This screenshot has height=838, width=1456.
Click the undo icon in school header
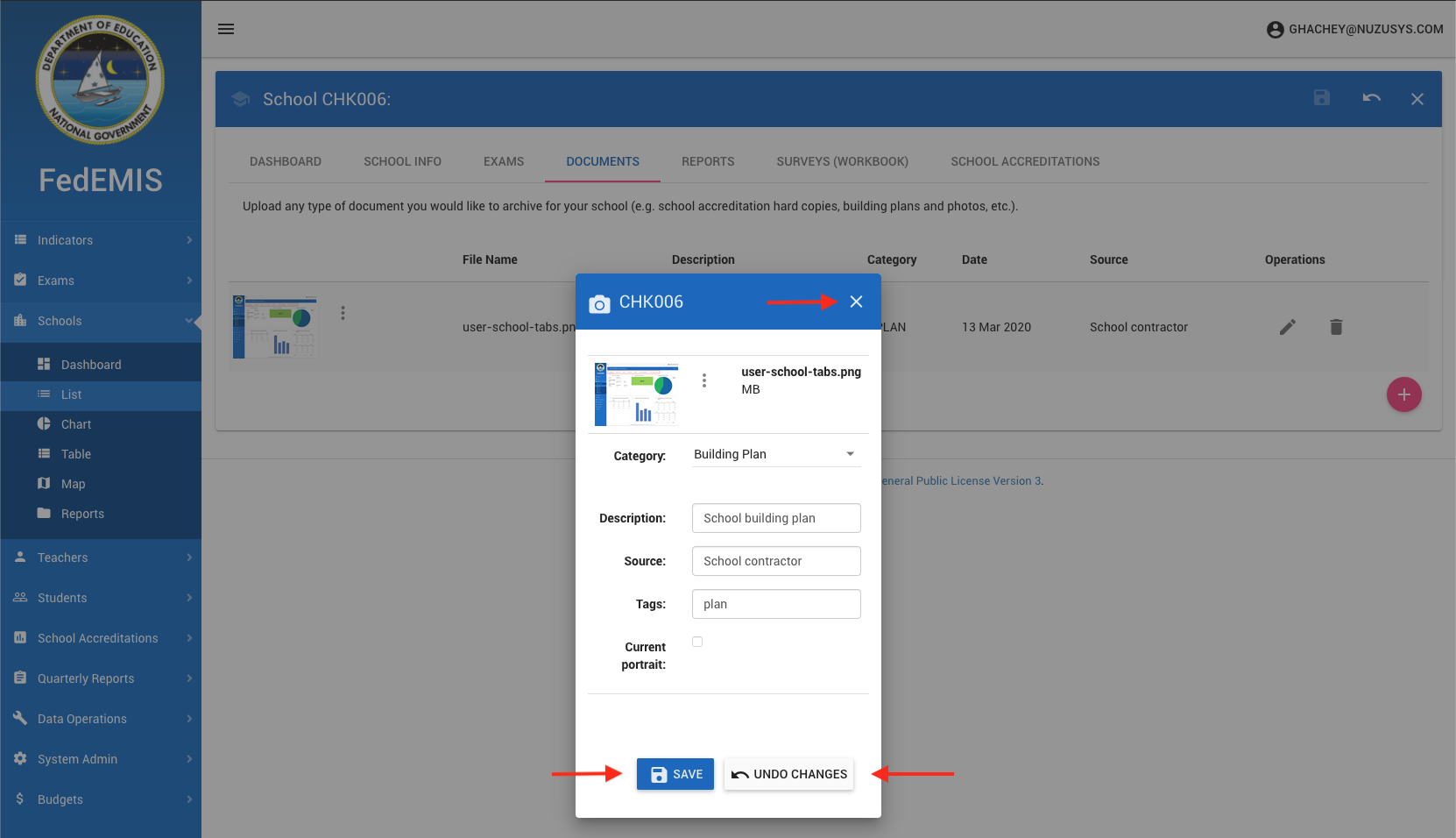pos(1371,98)
